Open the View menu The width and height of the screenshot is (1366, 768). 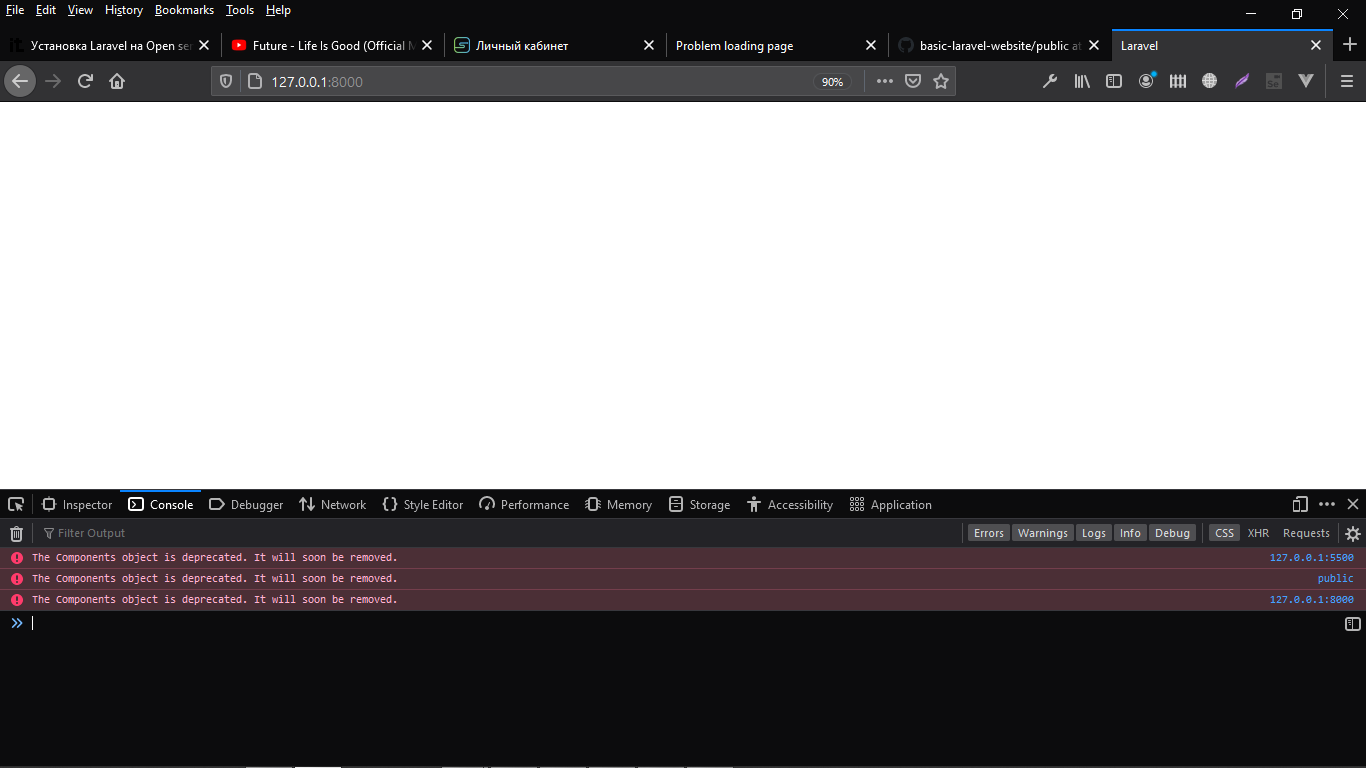tap(80, 10)
